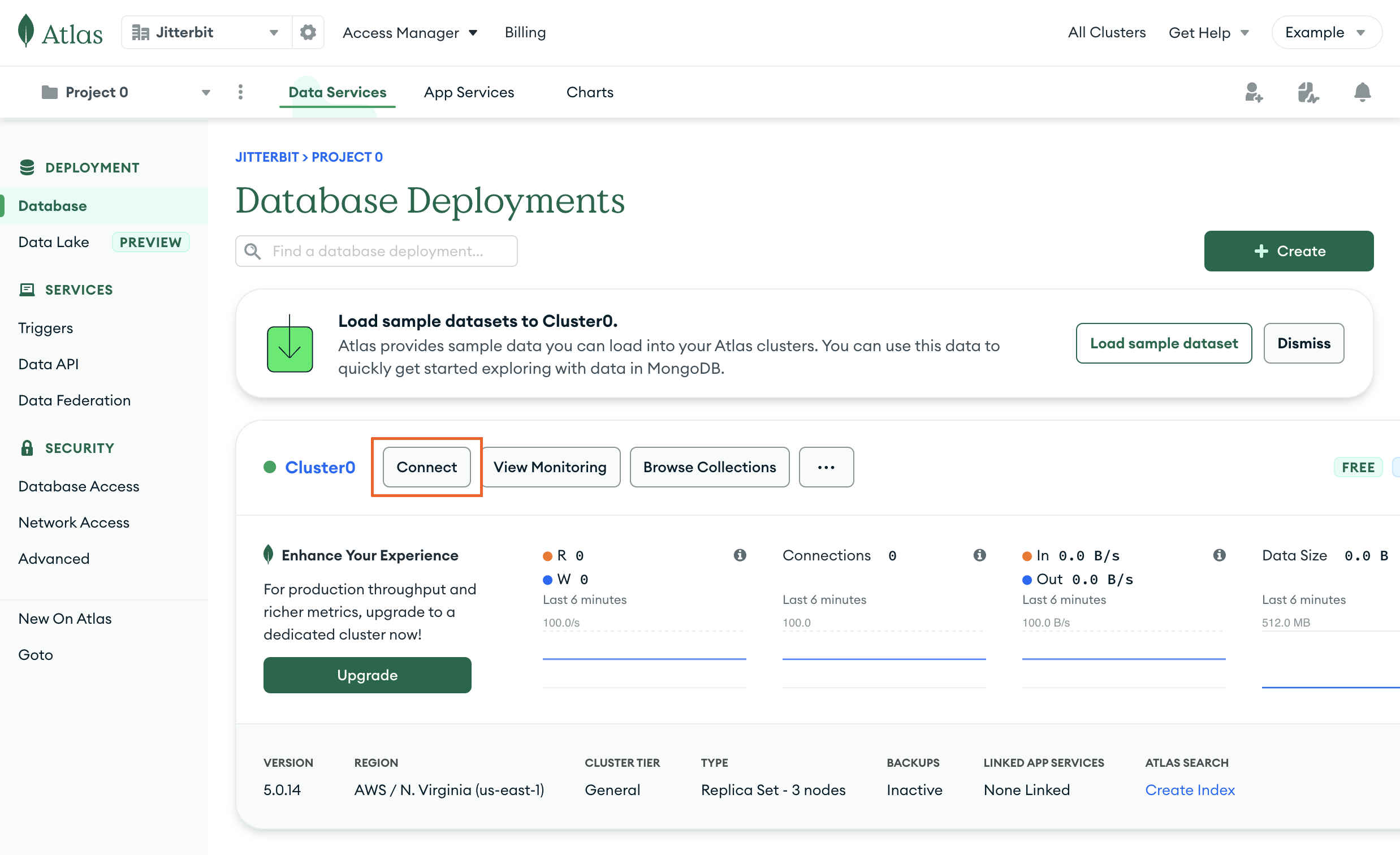Screen dimensions: 1400x855
Task: Click the notifications bell icon
Action: [x=1362, y=92]
